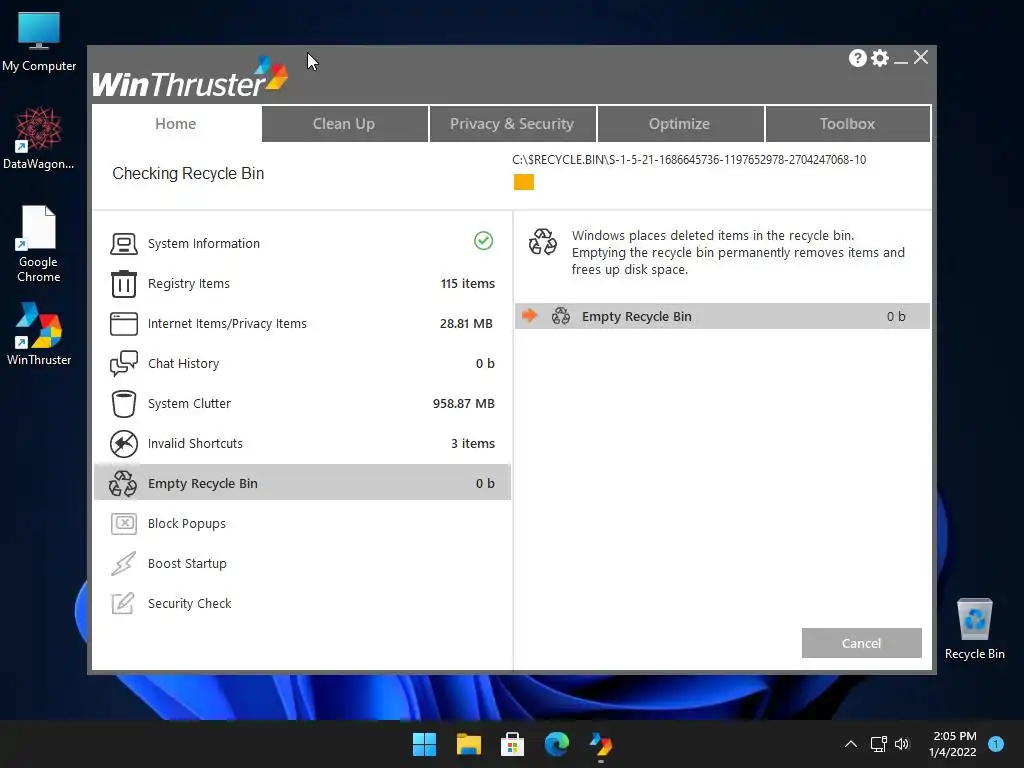Click the network tray icon
Viewport: 1024px width, 768px height.
878,744
